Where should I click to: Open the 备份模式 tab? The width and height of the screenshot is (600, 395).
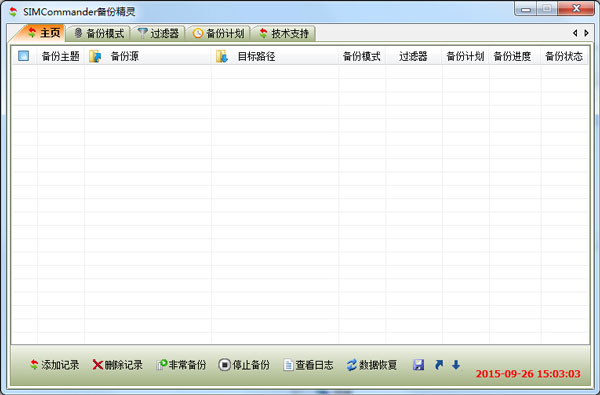99,34
